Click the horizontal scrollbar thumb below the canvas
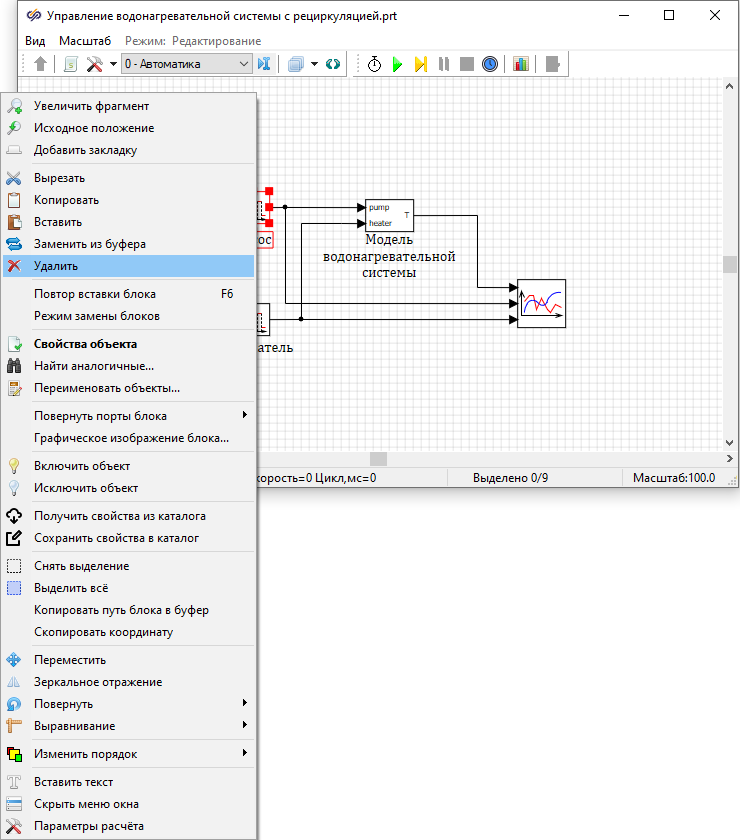740x840 pixels. [378, 459]
